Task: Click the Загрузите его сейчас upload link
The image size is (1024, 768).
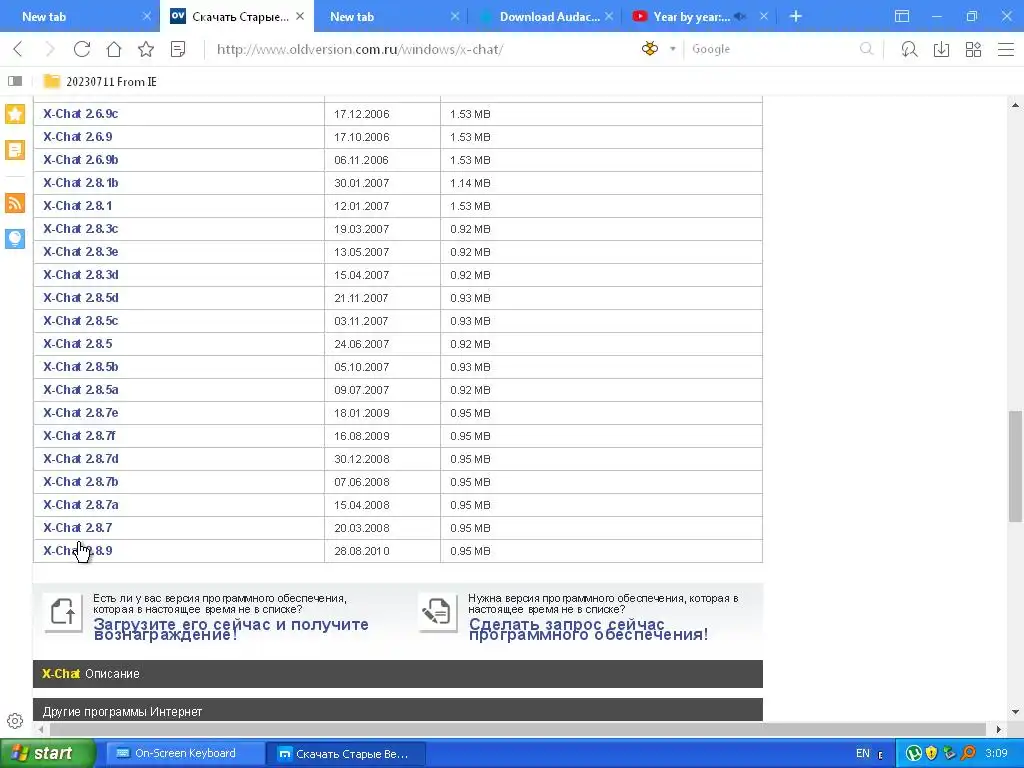Action: point(231,629)
